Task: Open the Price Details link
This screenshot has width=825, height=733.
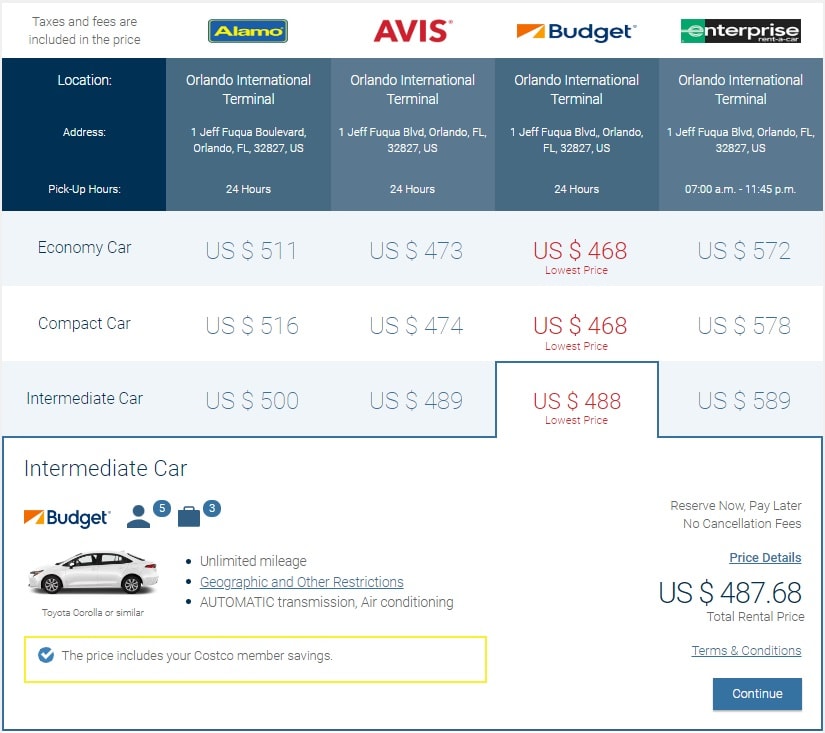Action: tap(765, 558)
